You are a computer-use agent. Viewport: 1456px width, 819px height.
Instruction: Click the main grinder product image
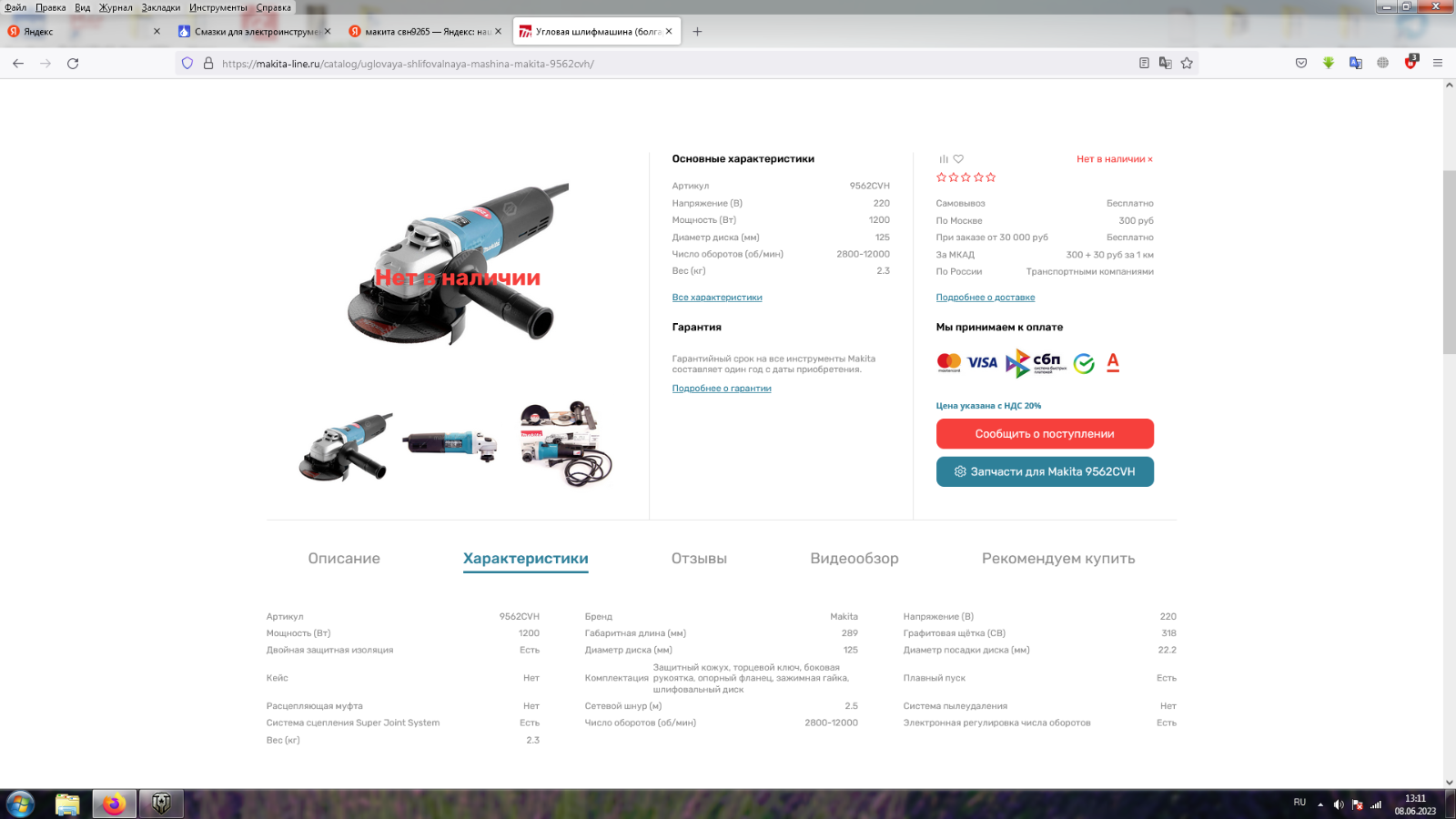tap(458, 264)
